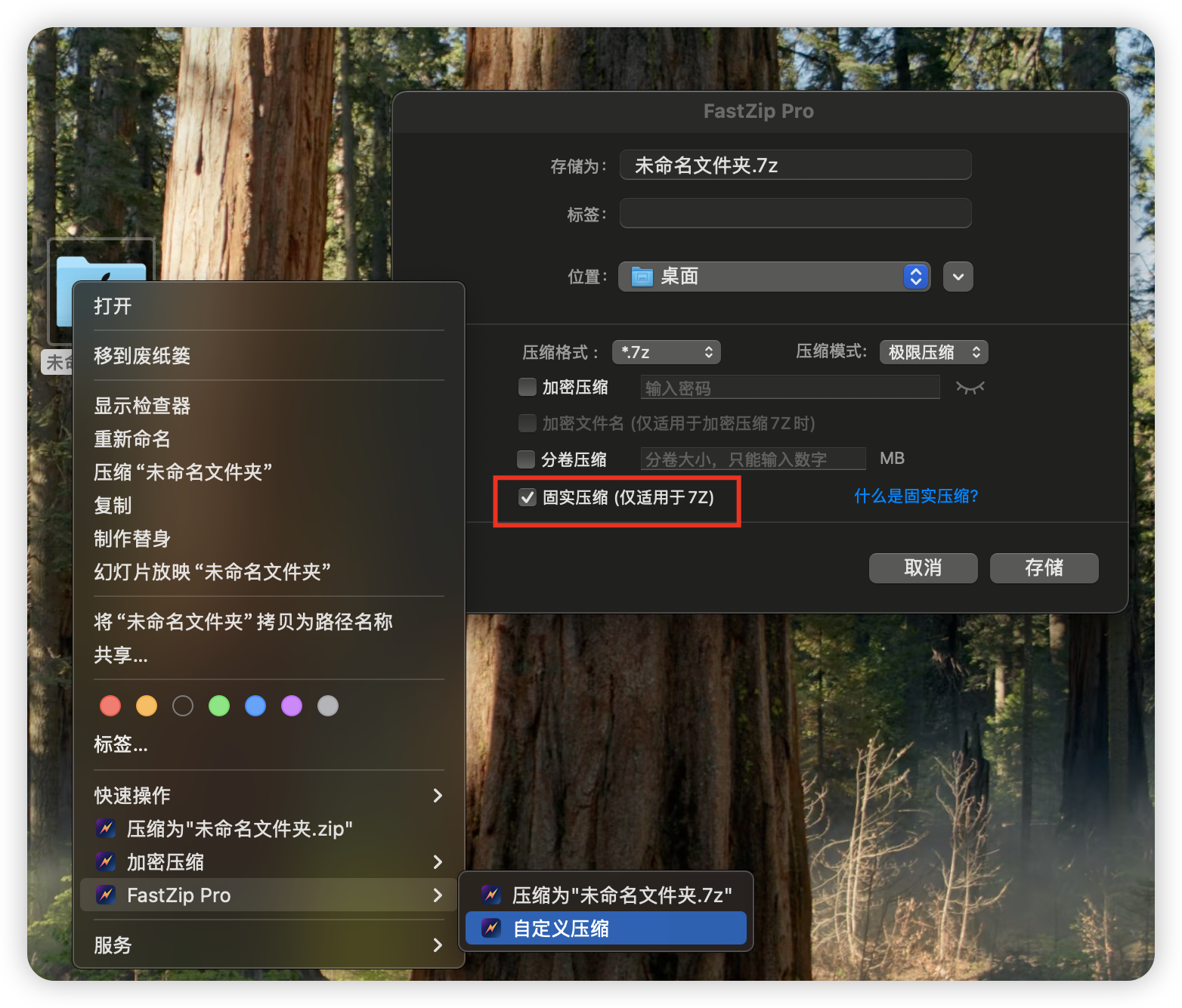Apply the red color tag
This screenshot has height=1008, width=1182.
(x=110, y=706)
